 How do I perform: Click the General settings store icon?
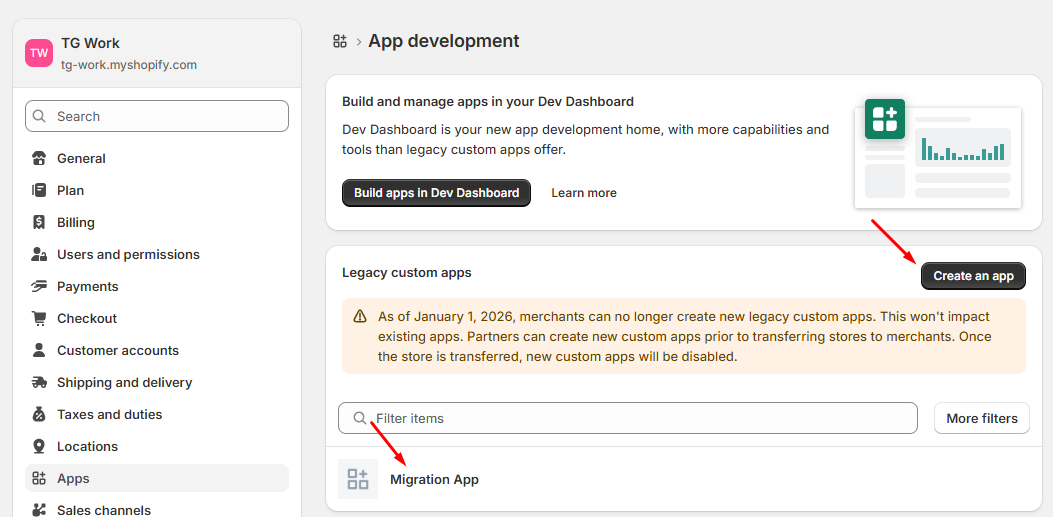[x=39, y=158]
